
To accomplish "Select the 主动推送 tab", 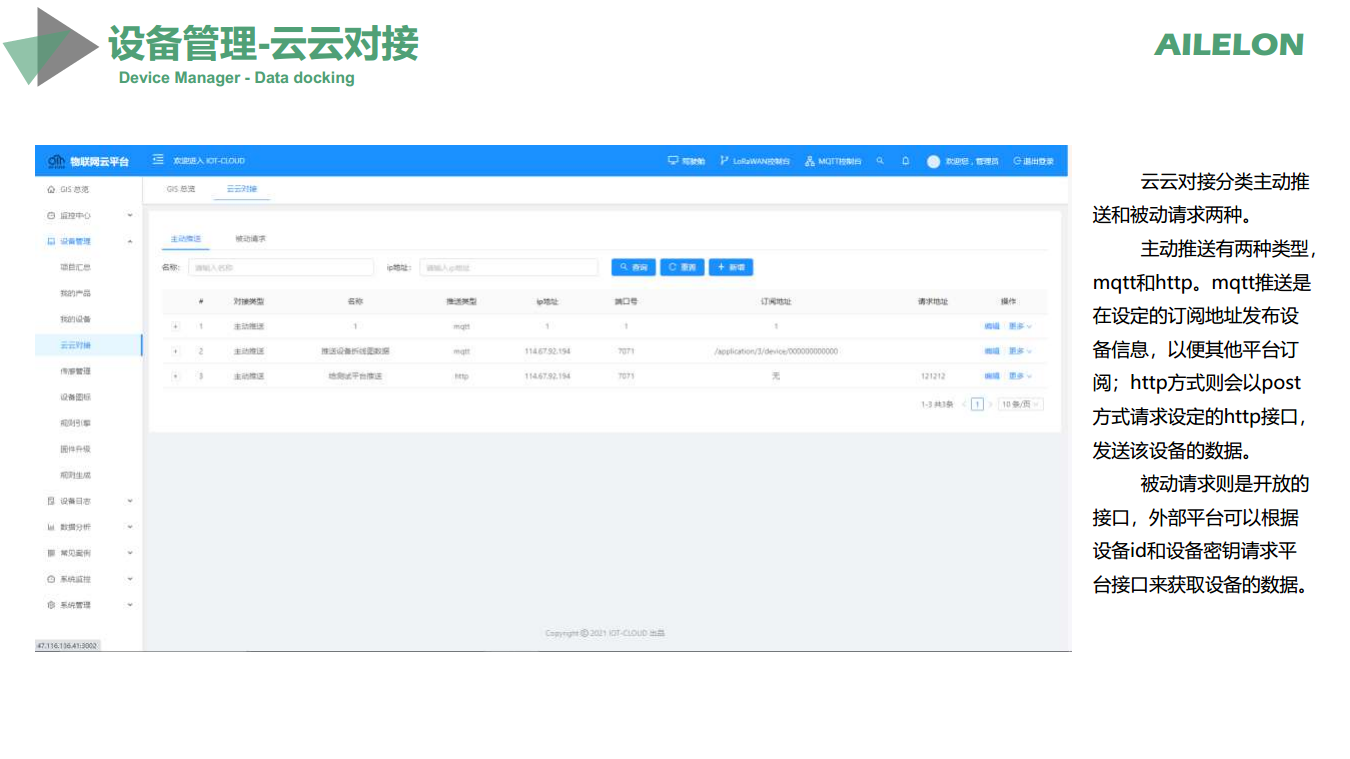I will (x=186, y=239).
